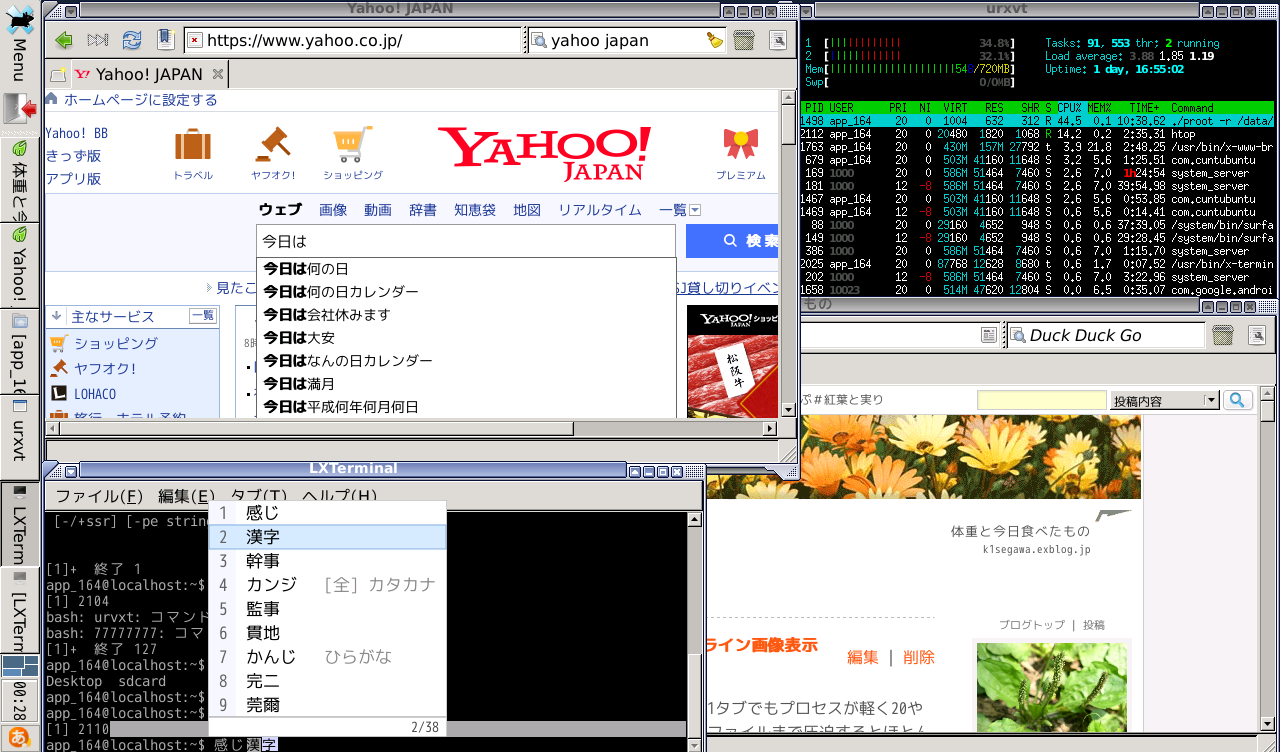Open the 編集(E) menu in LXTerminal
This screenshot has height=752, width=1280.
pos(186,496)
